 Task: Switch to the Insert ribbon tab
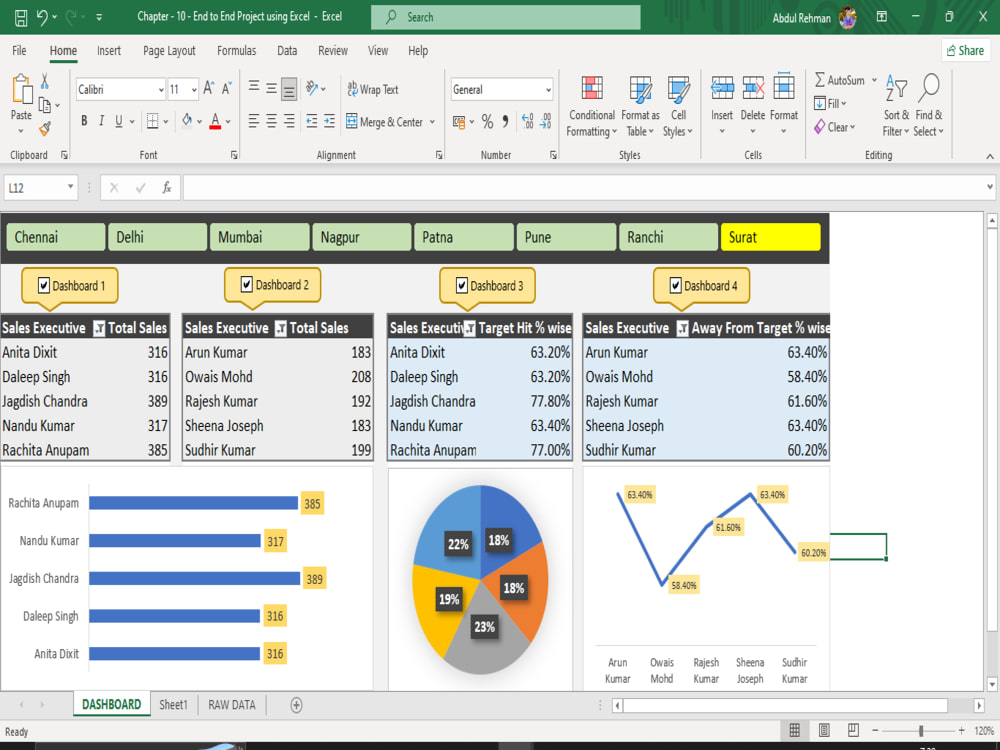tap(108, 50)
